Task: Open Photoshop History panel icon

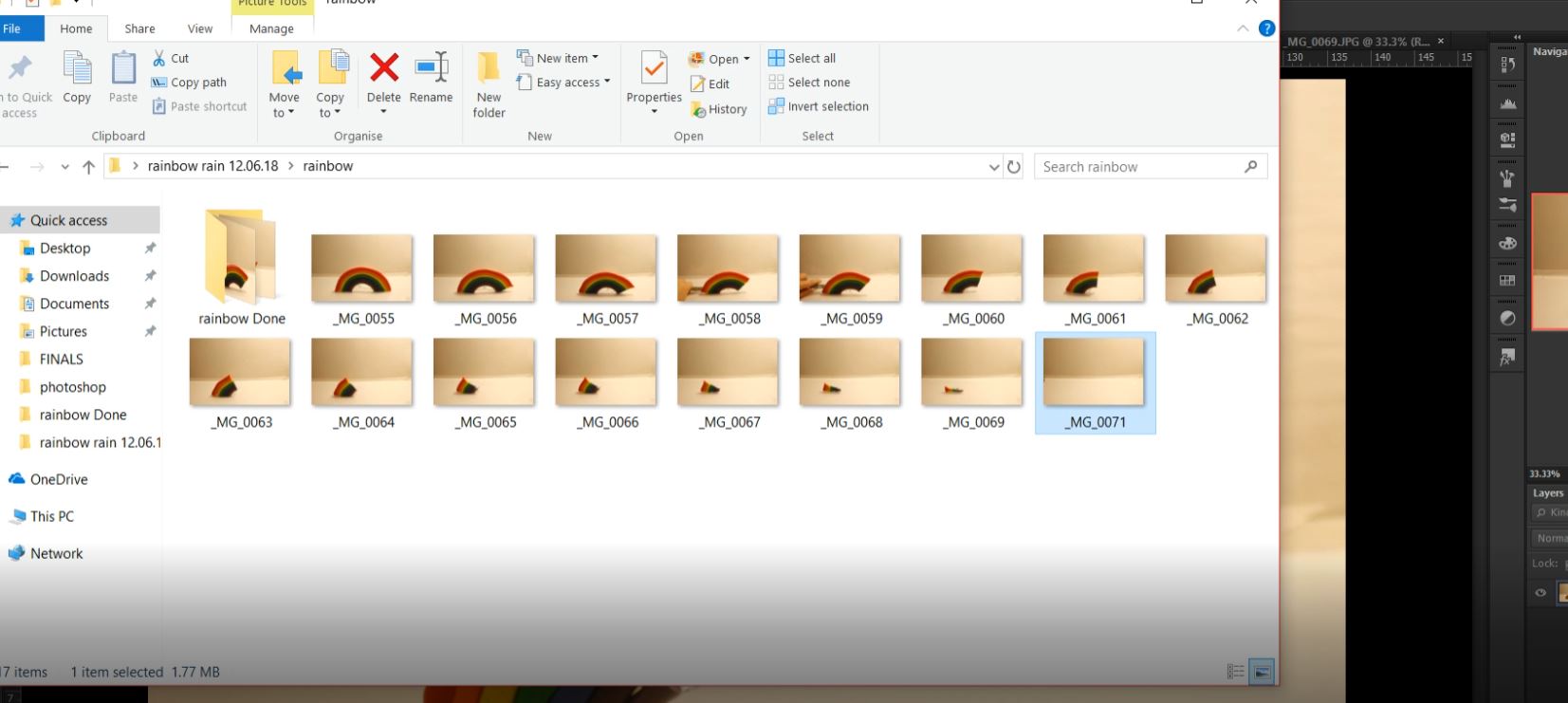Action: tap(1507, 65)
